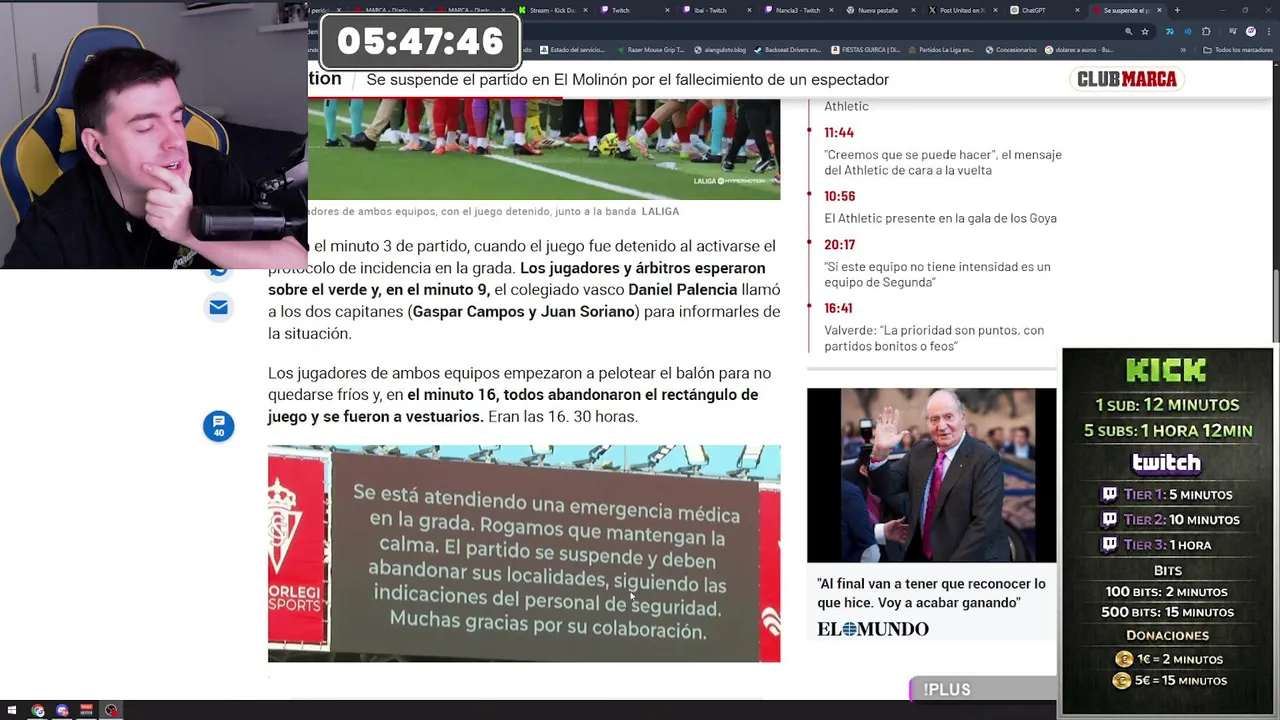Open the Concesionarios bookmark
Screen dimensions: 1280x720
1011,50
